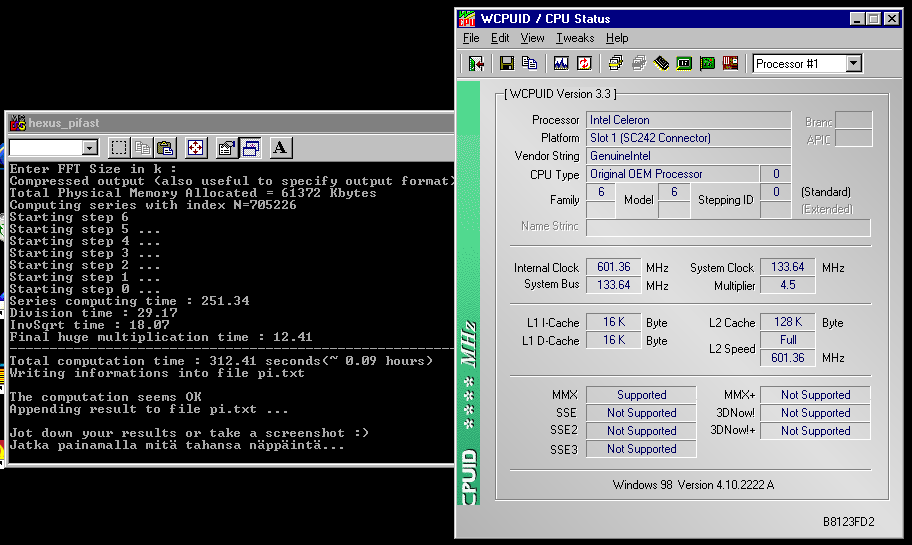Click the dark red board icon in toolbar
Image resolution: width=912 pixels, height=545 pixels.
click(x=731, y=63)
